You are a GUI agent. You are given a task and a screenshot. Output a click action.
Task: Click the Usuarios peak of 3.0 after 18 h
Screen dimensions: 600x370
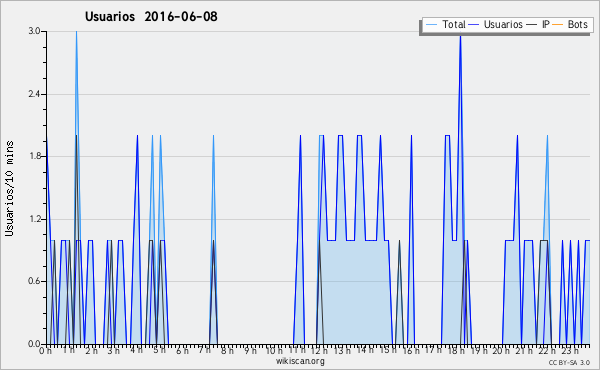tap(460, 38)
